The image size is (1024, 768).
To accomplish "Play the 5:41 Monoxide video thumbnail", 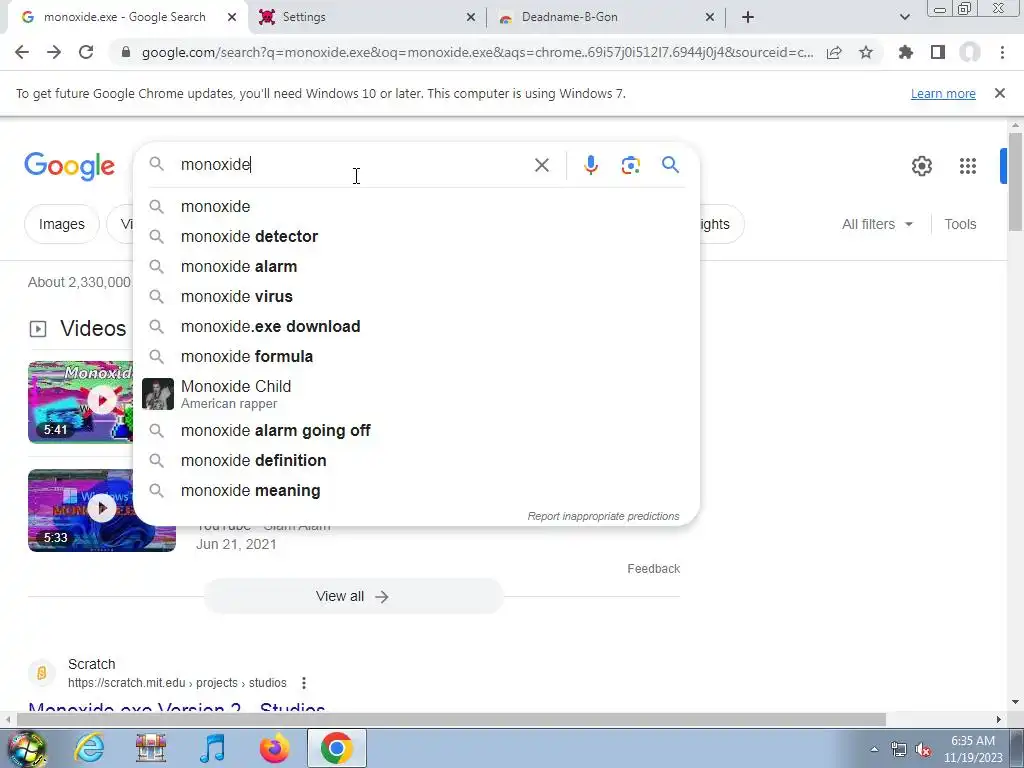I will pyautogui.click(x=80, y=402).
